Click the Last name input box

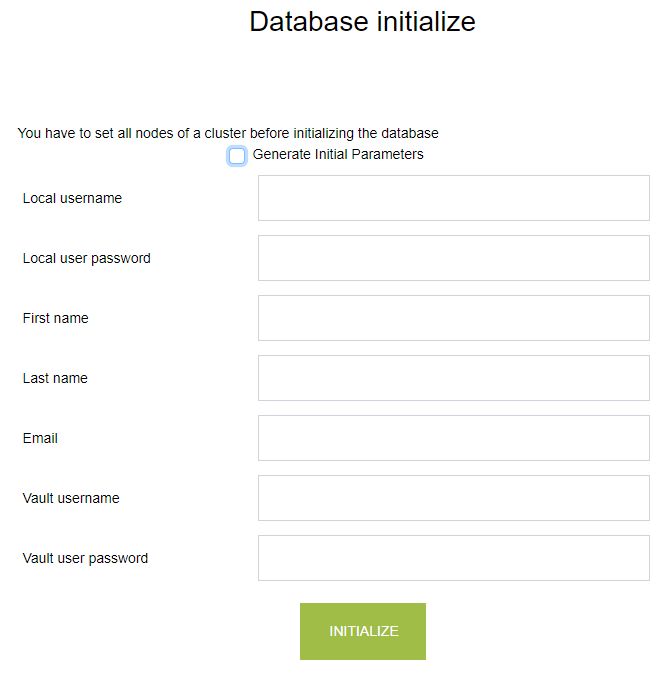[x=453, y=378]
